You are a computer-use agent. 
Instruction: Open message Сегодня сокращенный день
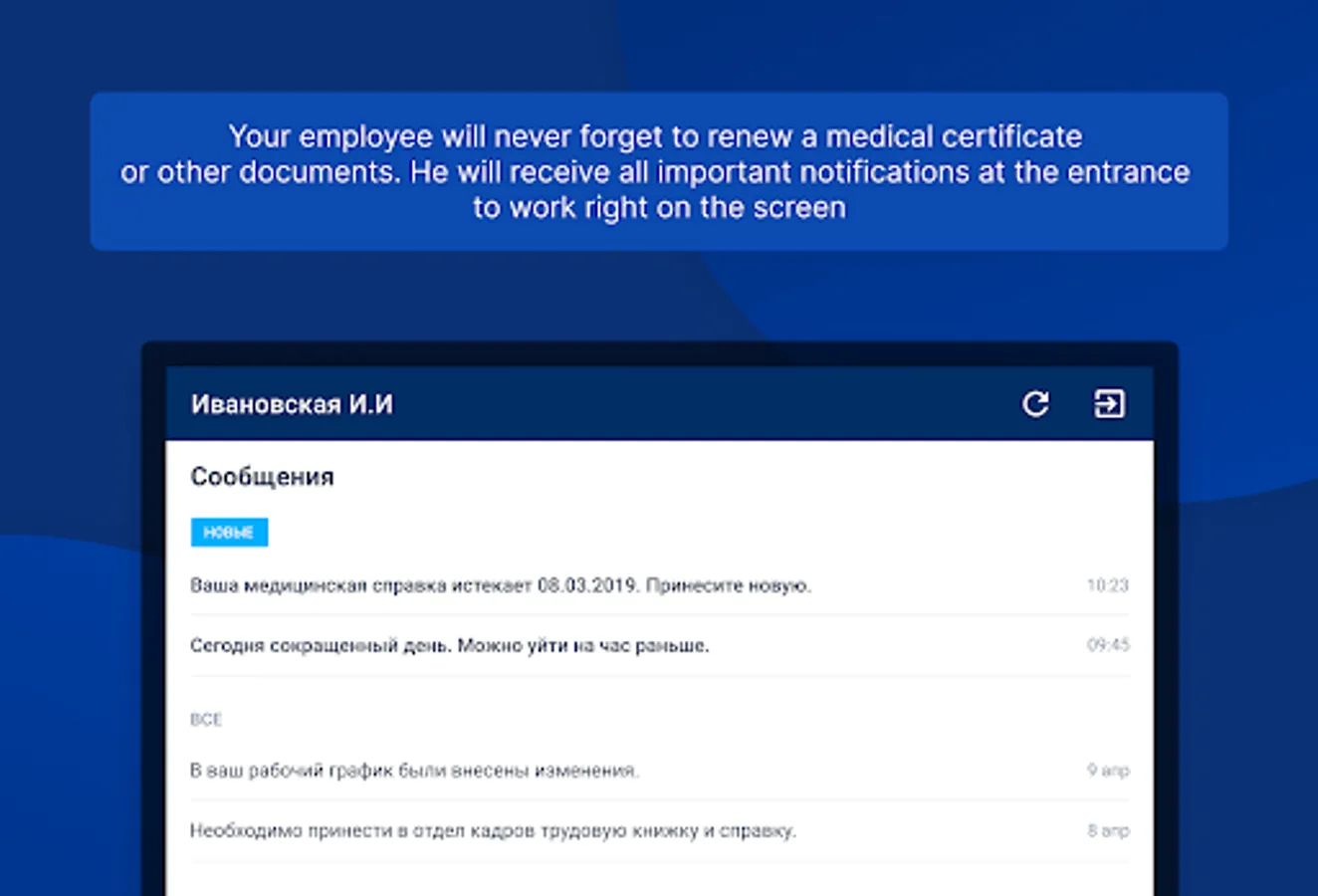(x=659, y=645)
